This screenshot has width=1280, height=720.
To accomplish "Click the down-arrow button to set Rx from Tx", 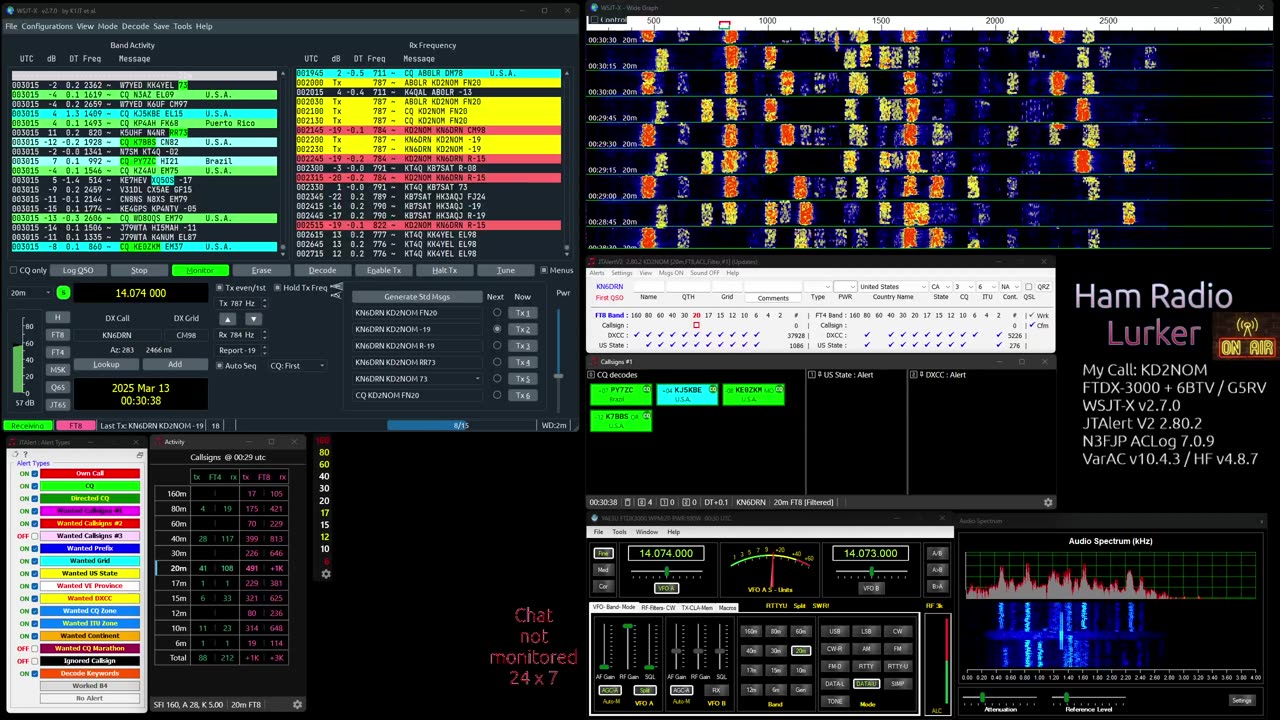I will (x=252, y=319).
